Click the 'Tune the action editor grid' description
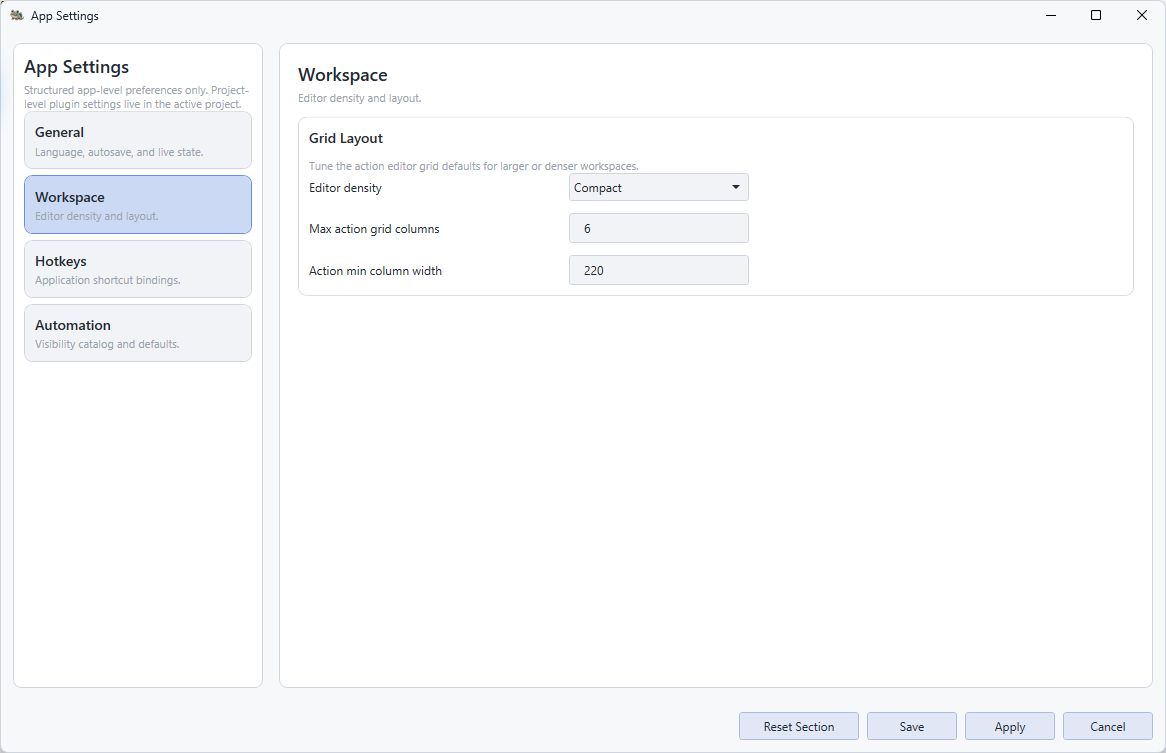Viewport: 1166px width, 753px height. [x=474, y=166]
